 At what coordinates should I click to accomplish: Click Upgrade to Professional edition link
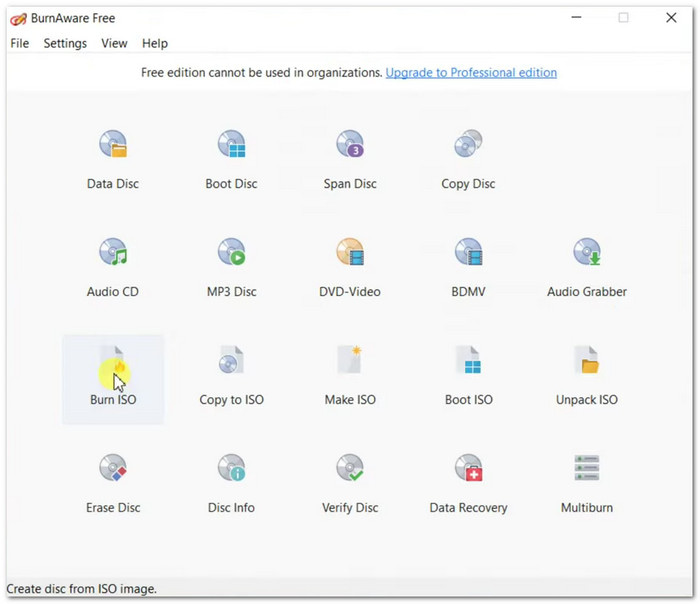coord(471,73)
